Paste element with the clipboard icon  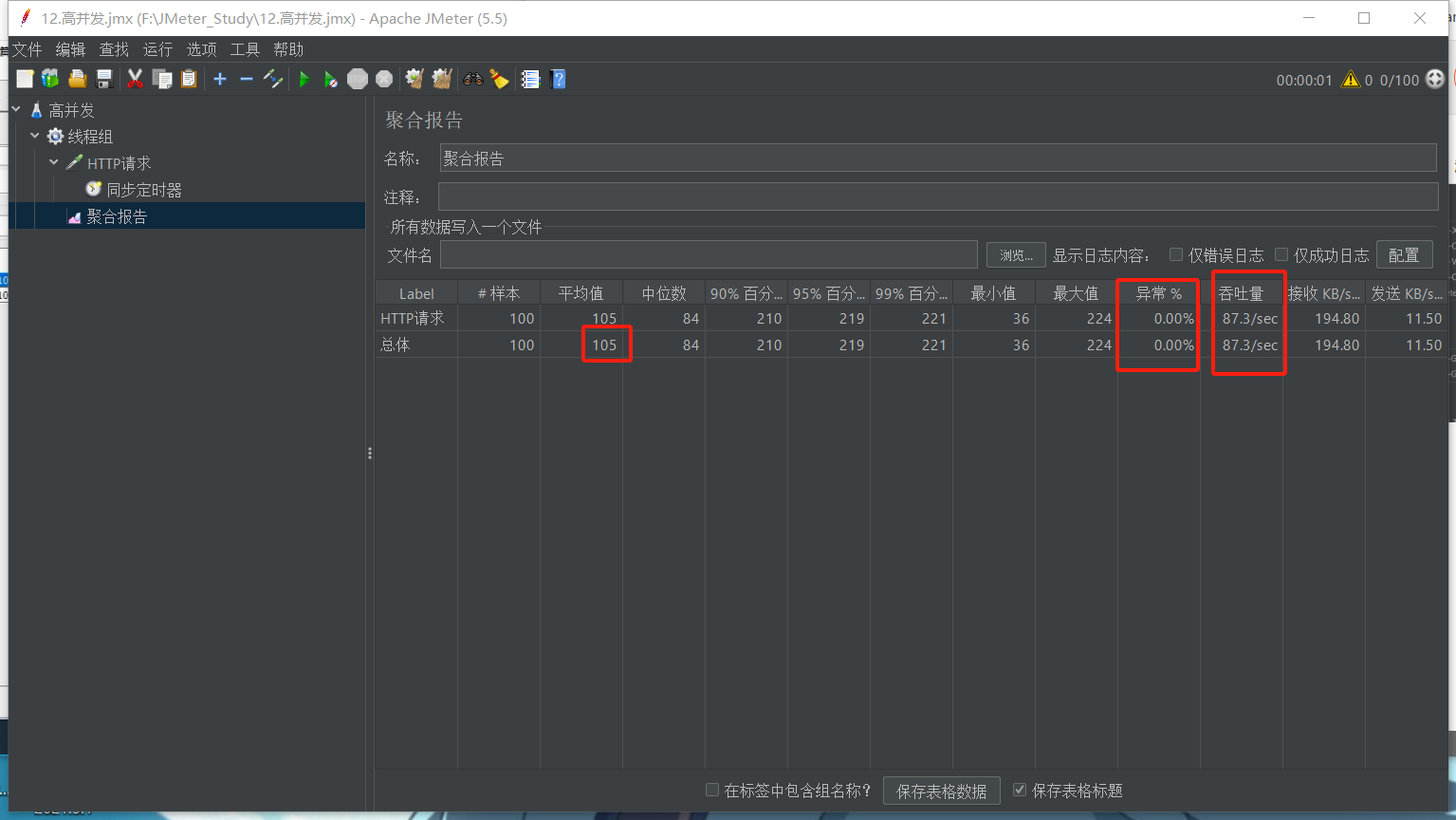[189, 79]
